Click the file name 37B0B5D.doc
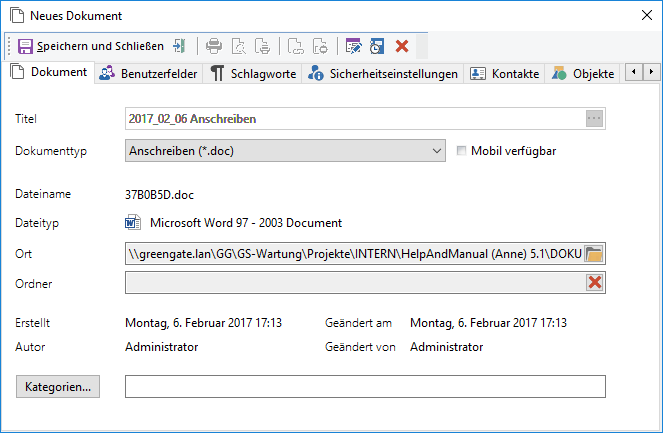The height and width of the screenshot is (433, 663). point(159,195)
